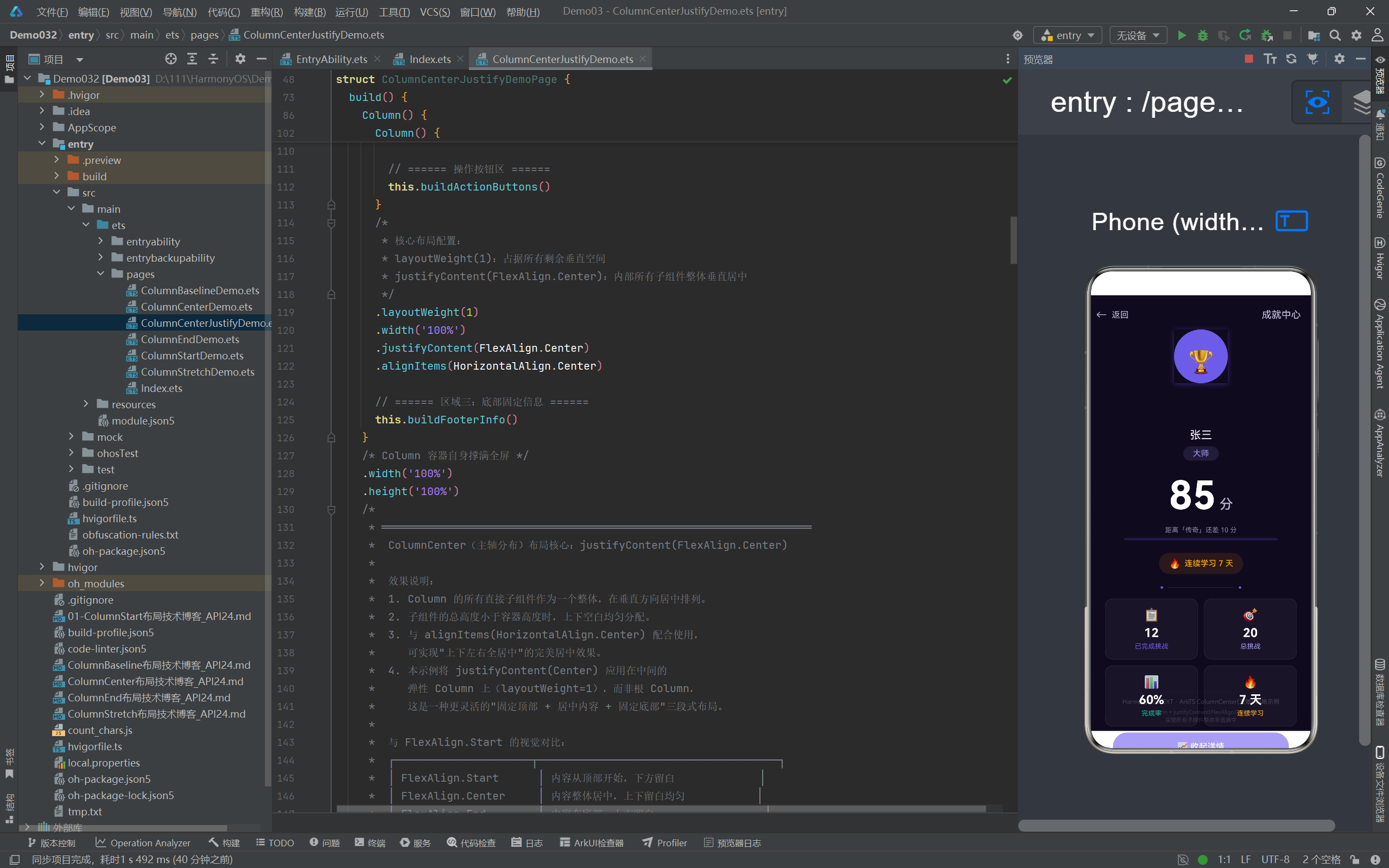Open ColumnStretchDemo.ets in project tree
The width and height of the screenshot is (1389, 868).
click(197, 372)
